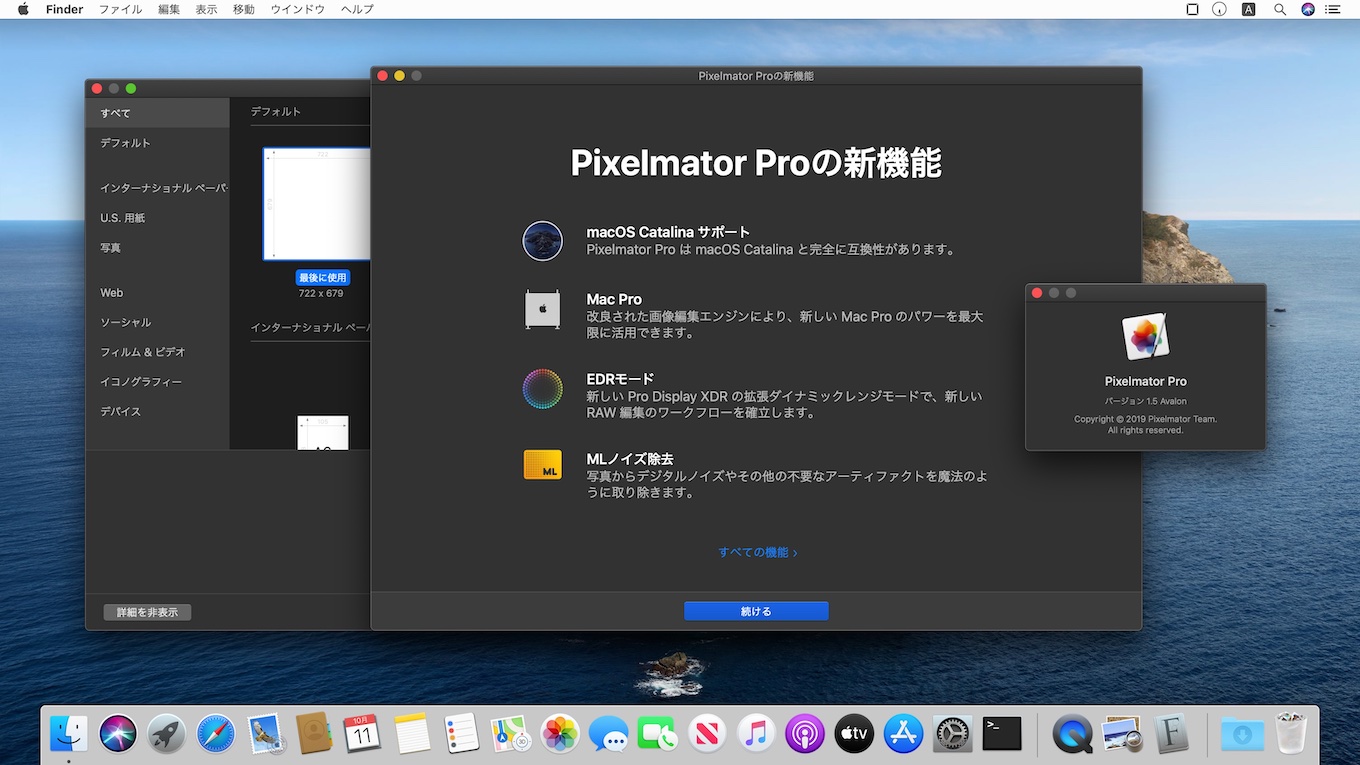Open Font Book from the Dock
Viewport: 1360px width, 765px height.
(1171, 734)
